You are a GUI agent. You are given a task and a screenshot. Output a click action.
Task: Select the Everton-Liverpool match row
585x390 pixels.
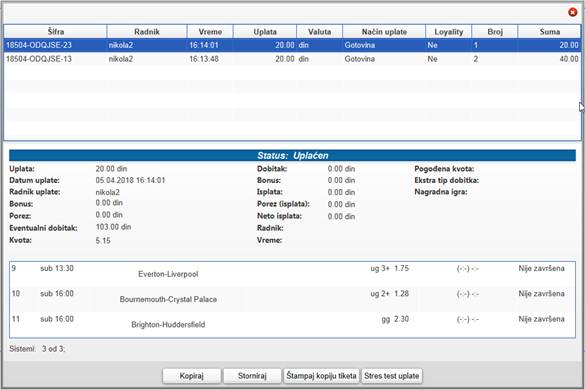292,274
